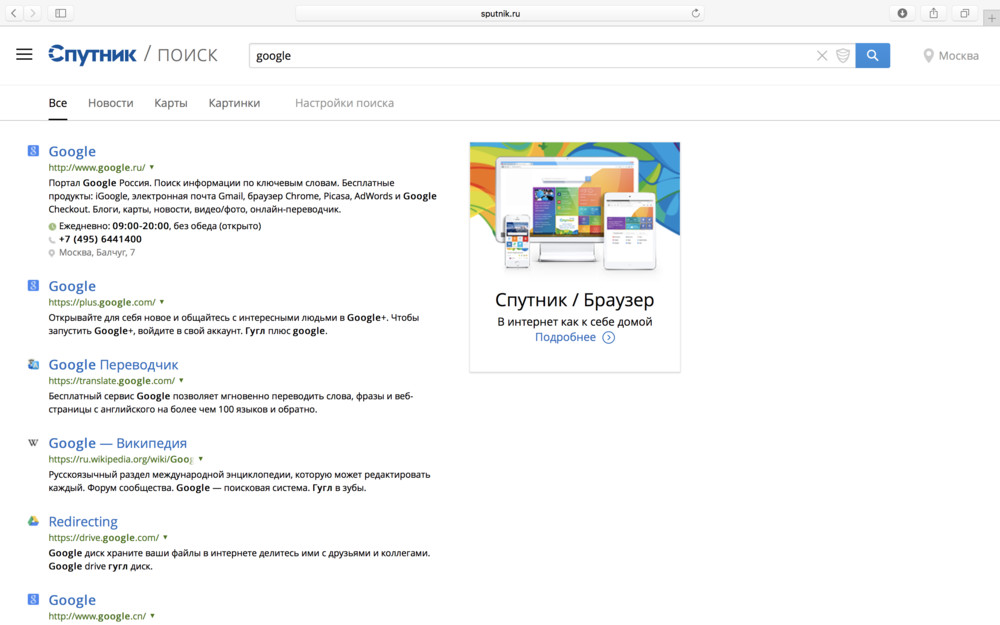Click the location pin icon beside Москва
This screenshot has width=1000, height=625.
click(929, 56)
